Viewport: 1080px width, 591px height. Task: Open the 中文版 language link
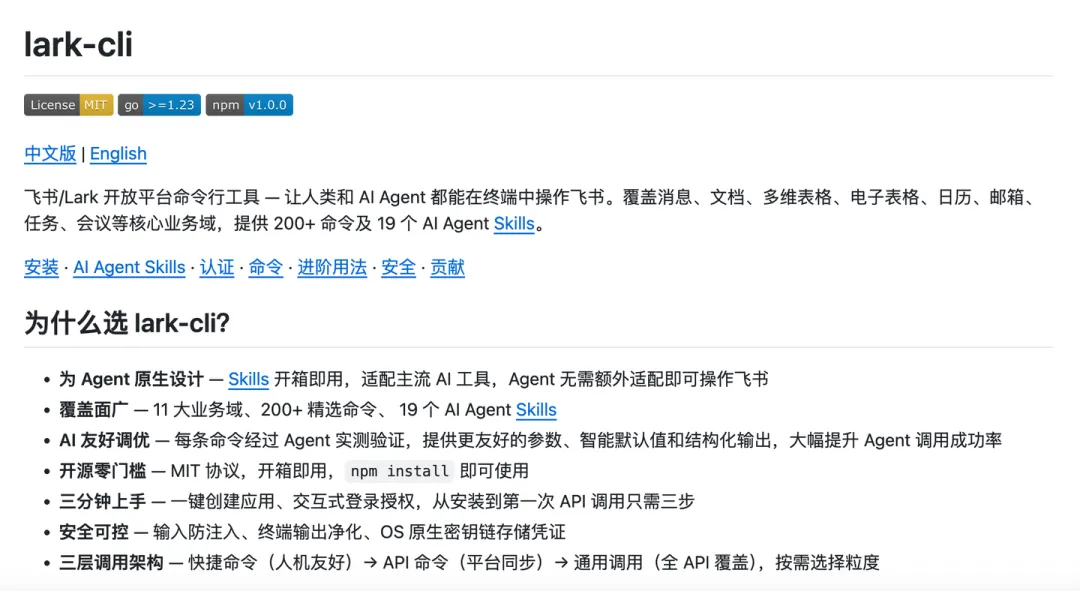[50, 154]
